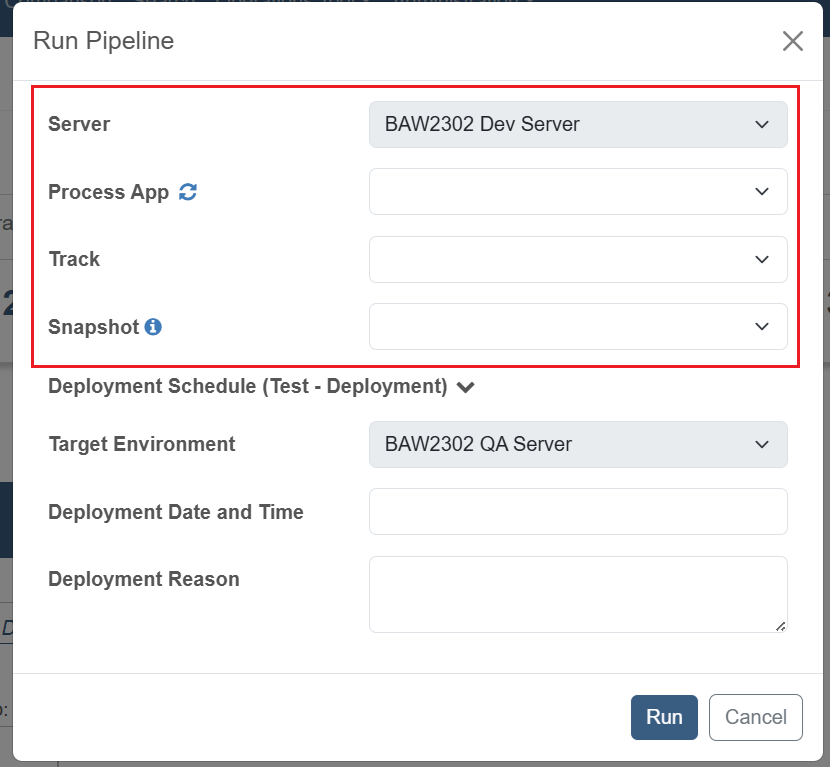Open the Target Environment dropdown
The height and width of the screenshot is (767, 830).
578,444
